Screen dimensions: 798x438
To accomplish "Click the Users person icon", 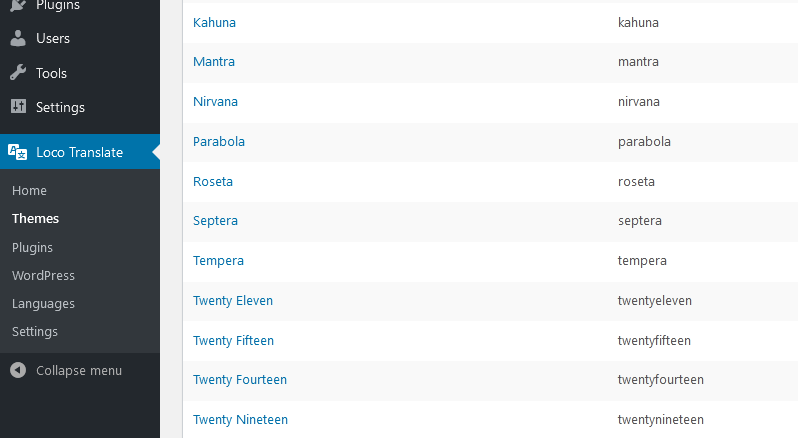I will coord(18,38).
